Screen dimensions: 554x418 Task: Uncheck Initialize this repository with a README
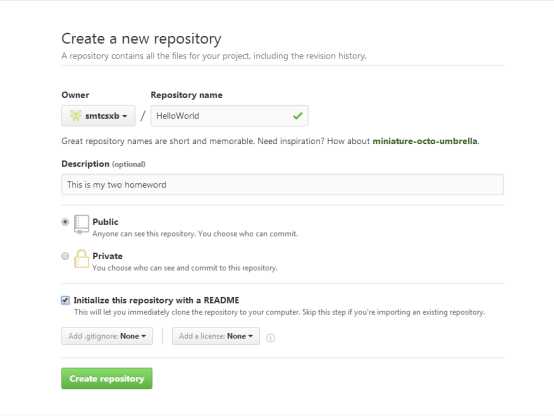65,300
